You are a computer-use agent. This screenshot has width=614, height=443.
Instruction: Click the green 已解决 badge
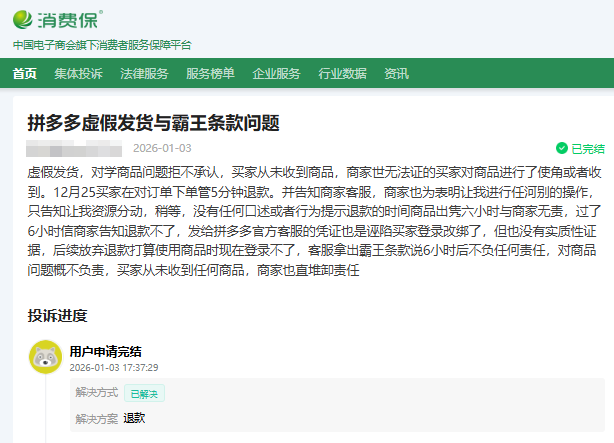click(144, 393)
